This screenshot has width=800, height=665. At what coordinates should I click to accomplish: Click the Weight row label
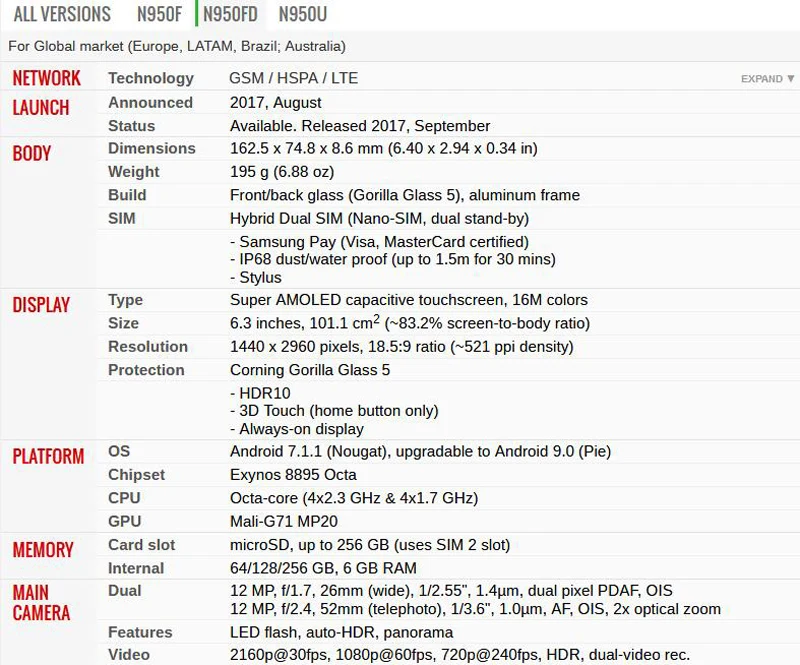point(134,172)
